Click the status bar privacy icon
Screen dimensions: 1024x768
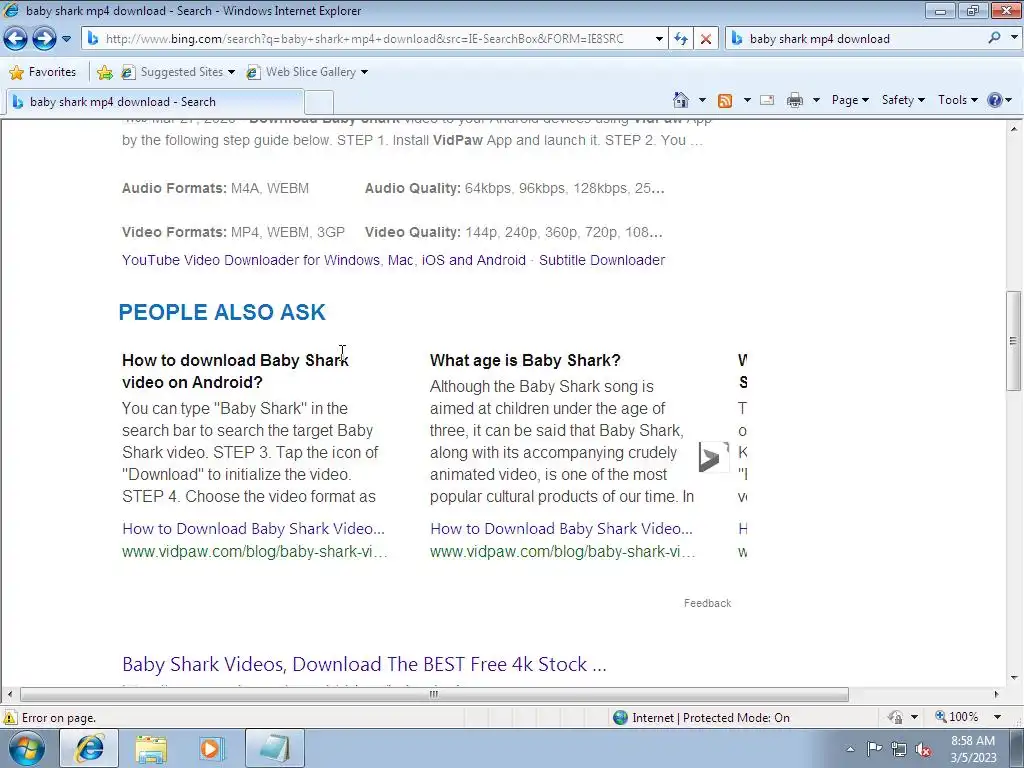(895, 718)
